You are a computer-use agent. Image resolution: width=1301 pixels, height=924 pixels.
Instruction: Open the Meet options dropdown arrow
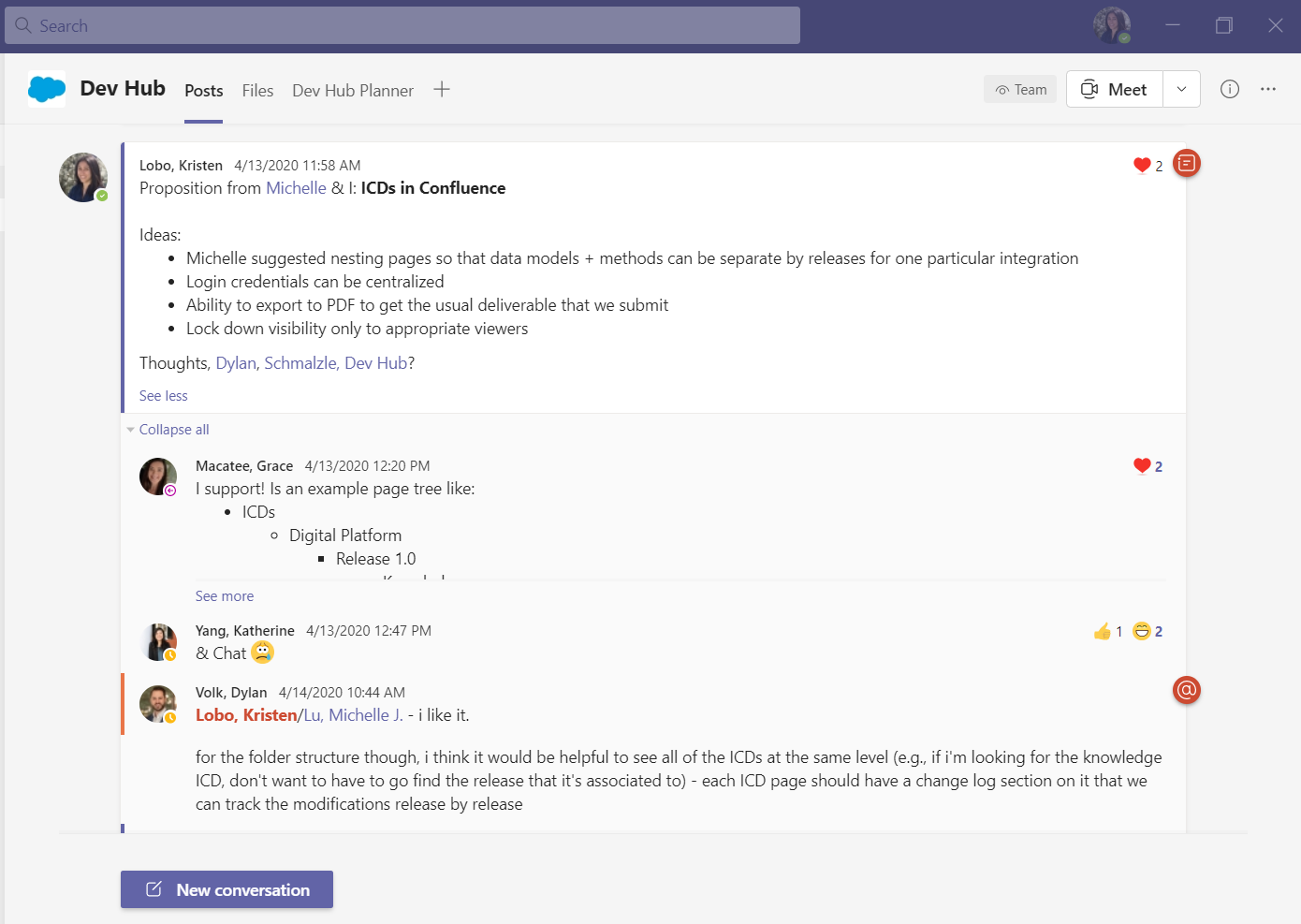[x=1181, y=89]
